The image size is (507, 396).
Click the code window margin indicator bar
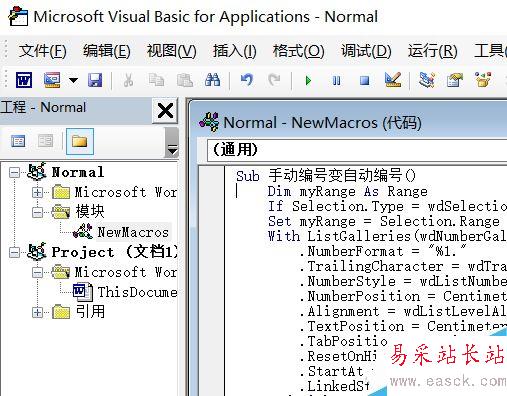click(x=212, y=280)
